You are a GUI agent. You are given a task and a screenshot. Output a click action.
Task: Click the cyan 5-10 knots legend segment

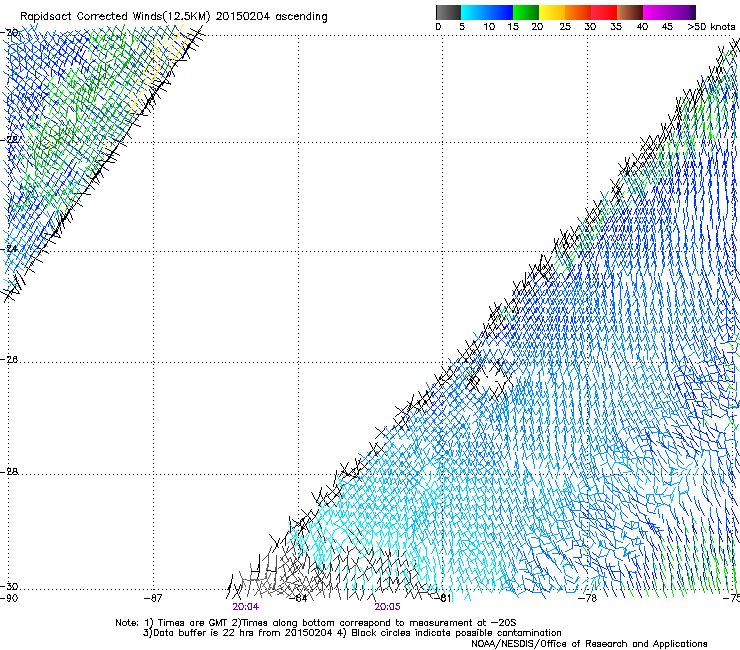474,12
